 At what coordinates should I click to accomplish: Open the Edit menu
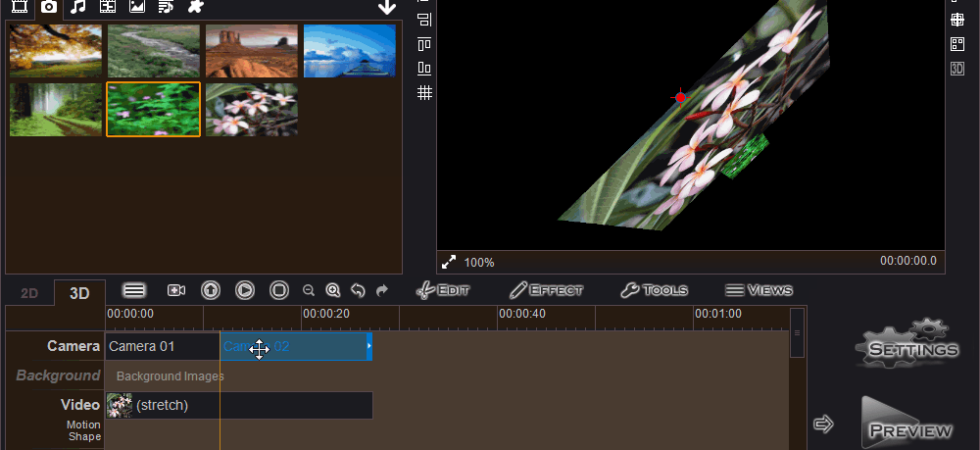442,290
